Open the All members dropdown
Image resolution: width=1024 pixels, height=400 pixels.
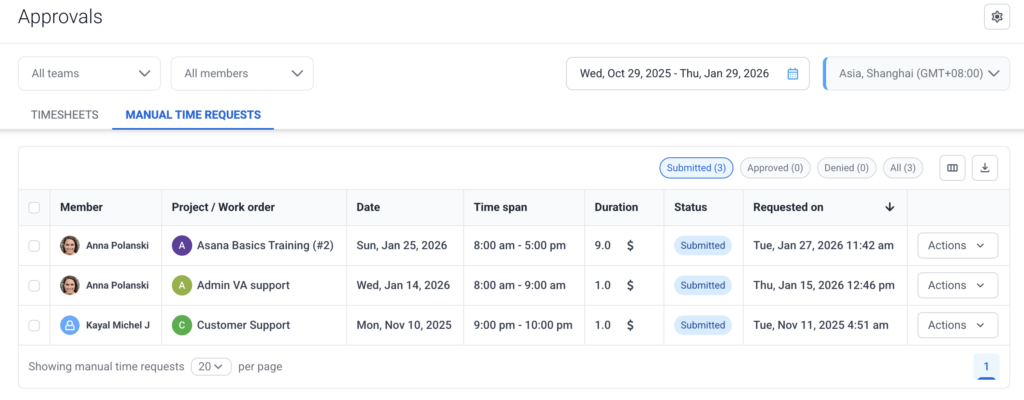(242, 73)
